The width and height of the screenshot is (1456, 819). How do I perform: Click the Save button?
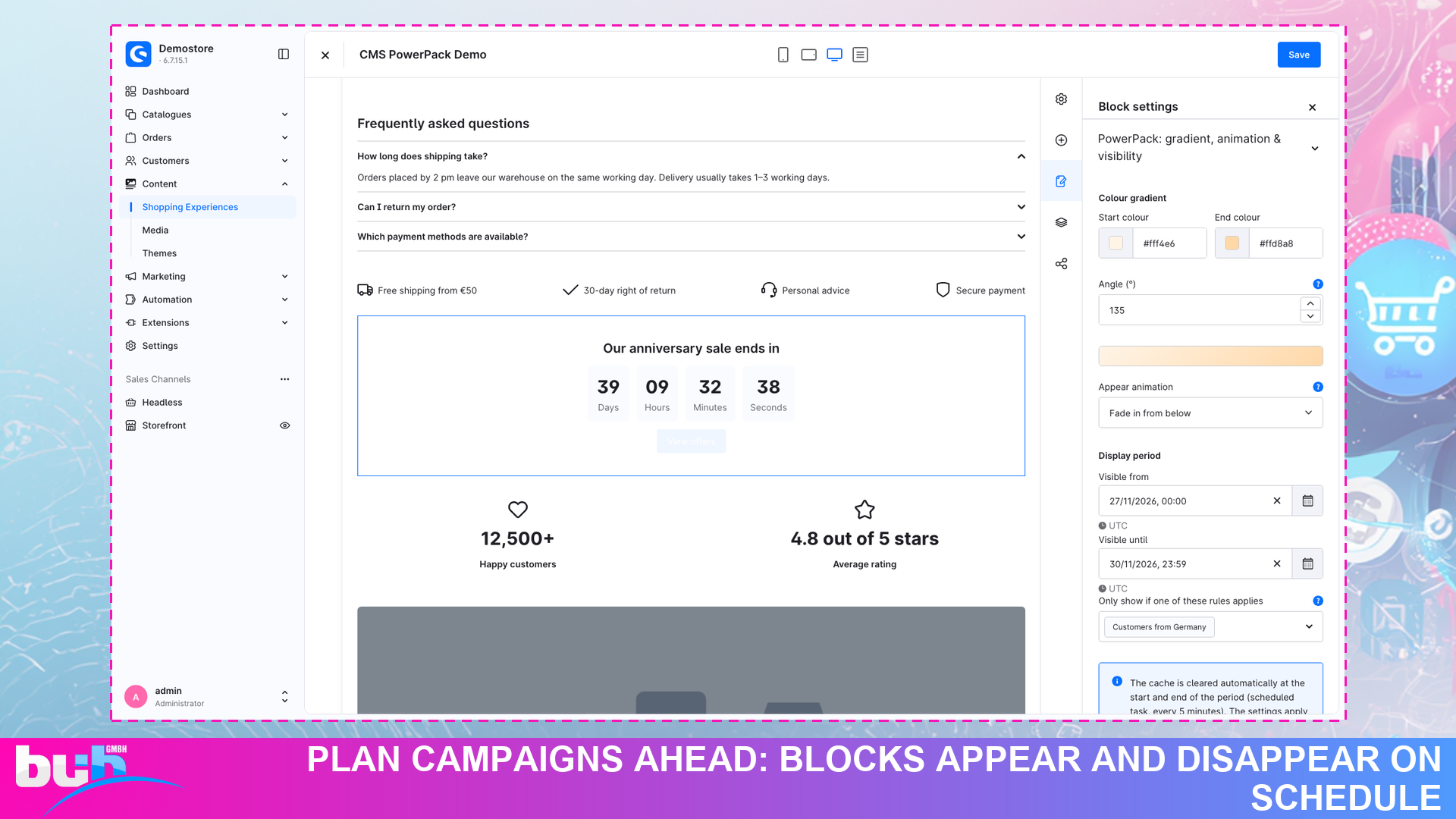point(1298,55)
